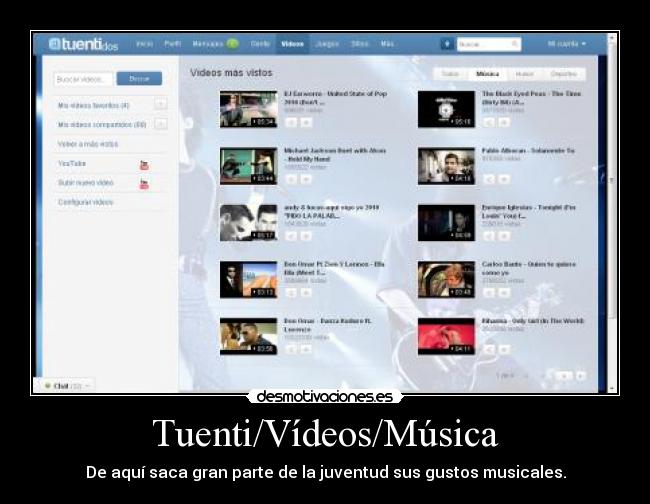Click the magnifier icon in the top search box

pos(514,44)
